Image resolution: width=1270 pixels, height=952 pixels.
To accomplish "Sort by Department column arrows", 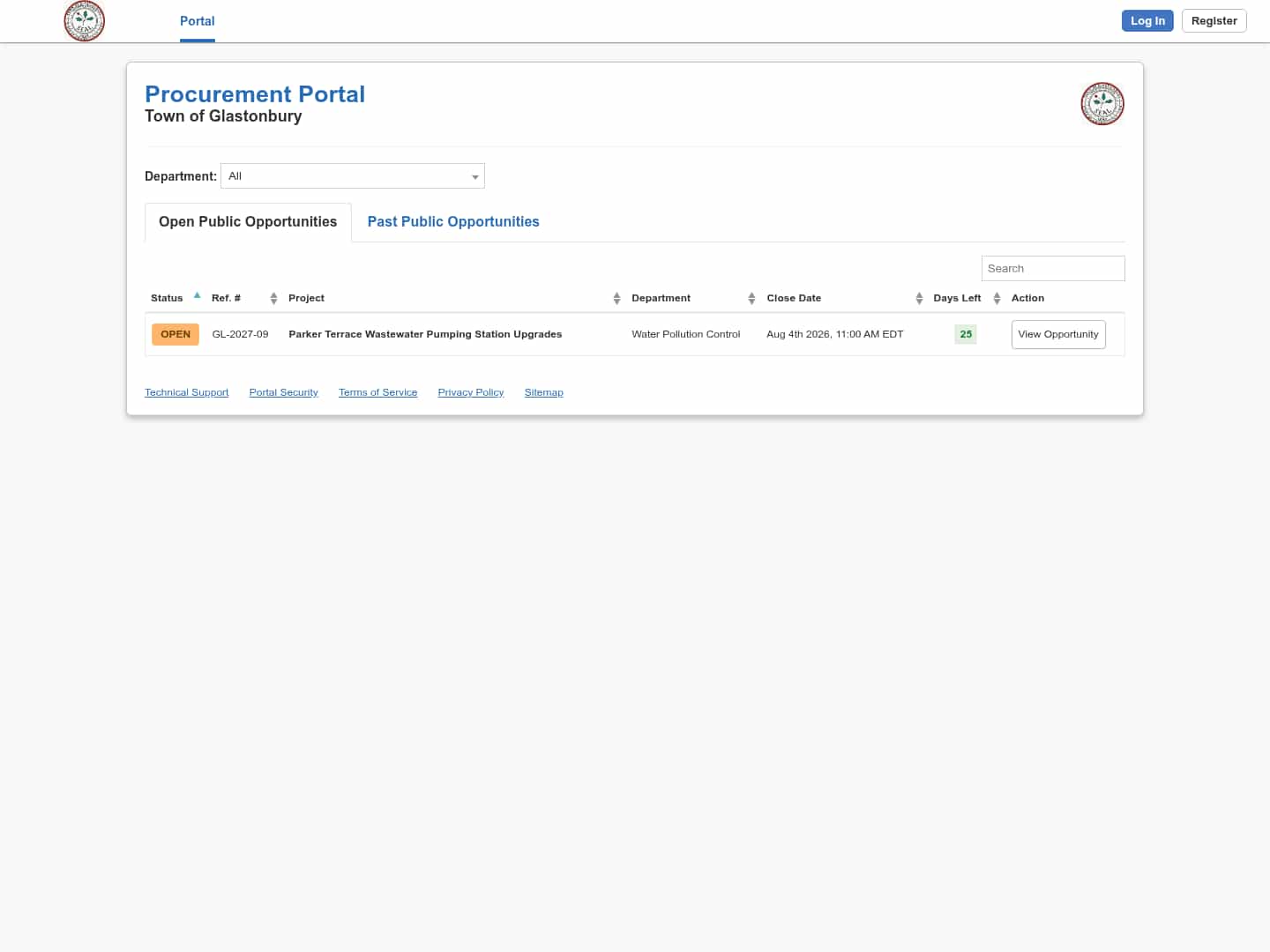I will pyautogui.click(x=751, y=299).
